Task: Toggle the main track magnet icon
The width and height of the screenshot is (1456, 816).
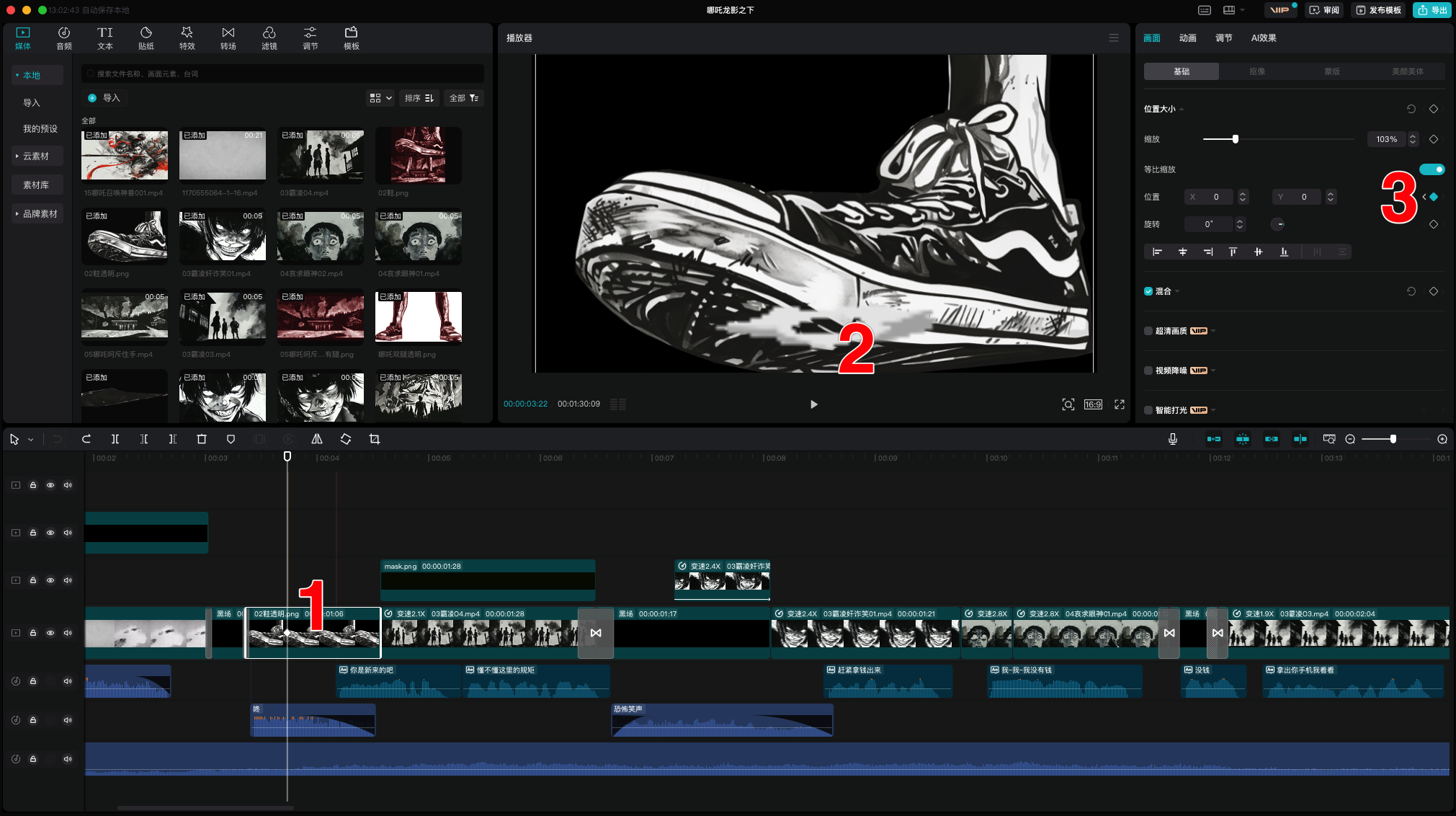Action: point(1214,439)
